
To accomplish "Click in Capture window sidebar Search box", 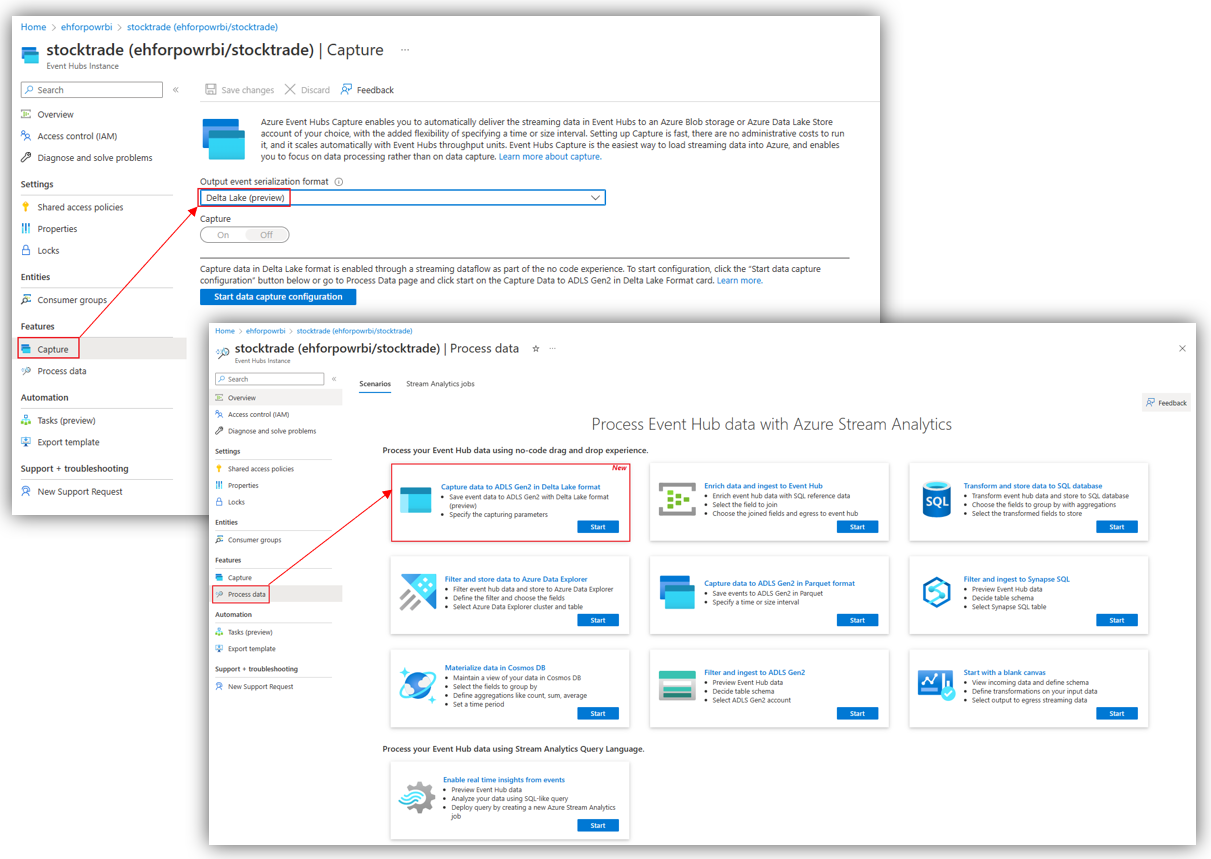I will tap(91, 90).
